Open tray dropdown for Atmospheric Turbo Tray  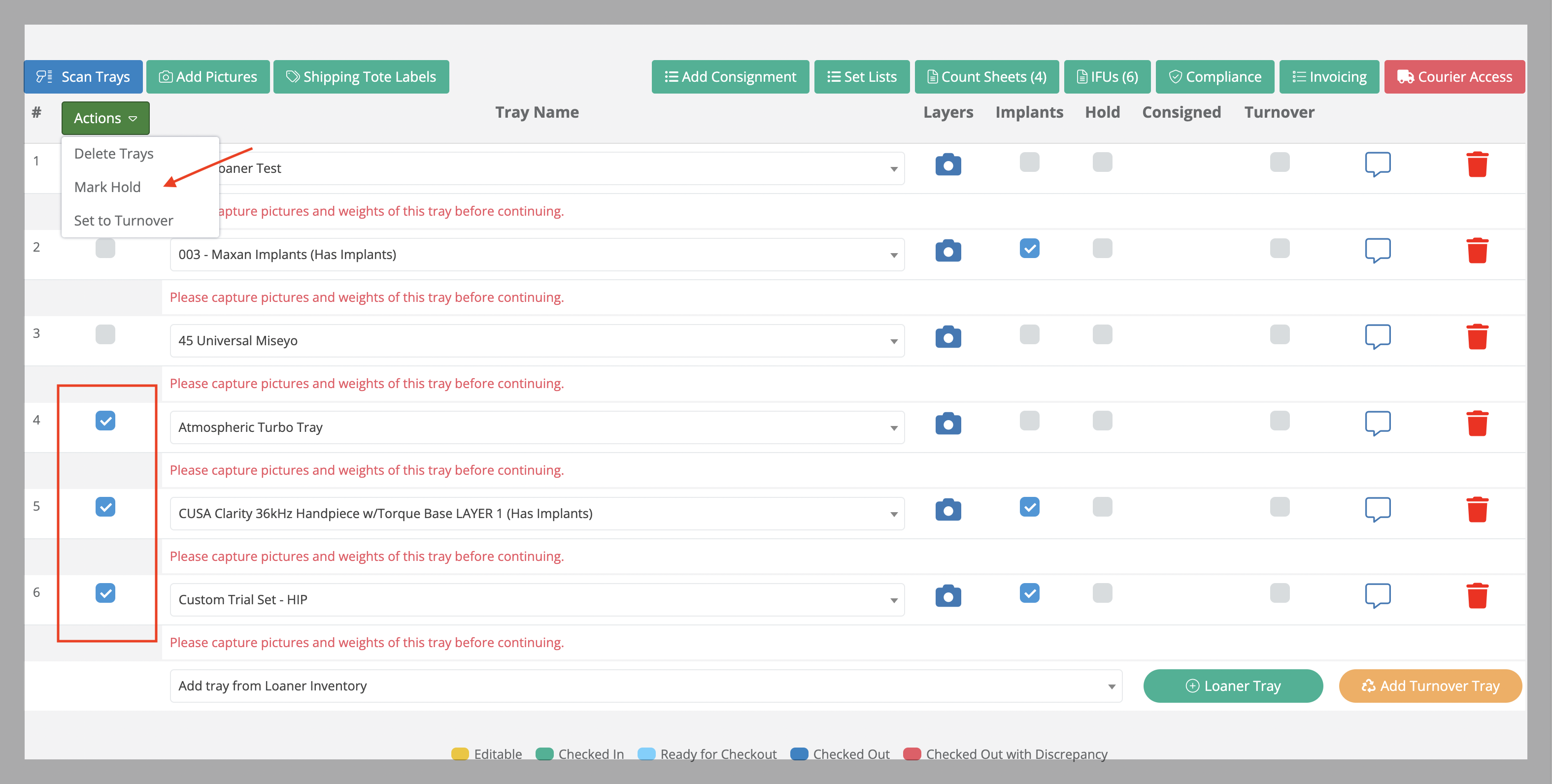pos(537,427)
